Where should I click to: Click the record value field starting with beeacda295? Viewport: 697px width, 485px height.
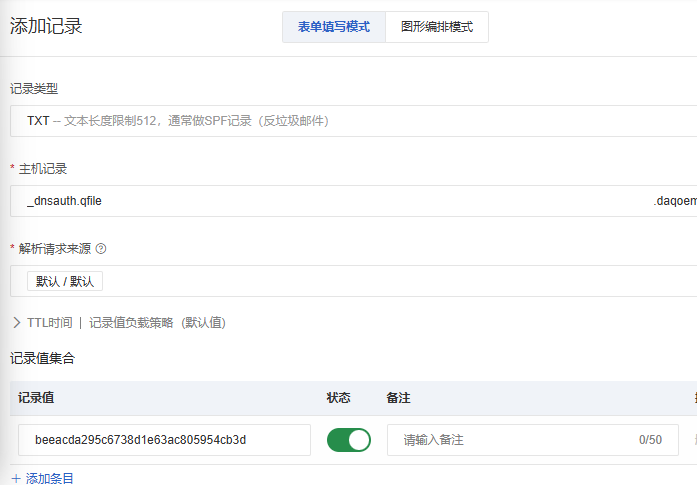pyautogui.click(x=164, y=440)
